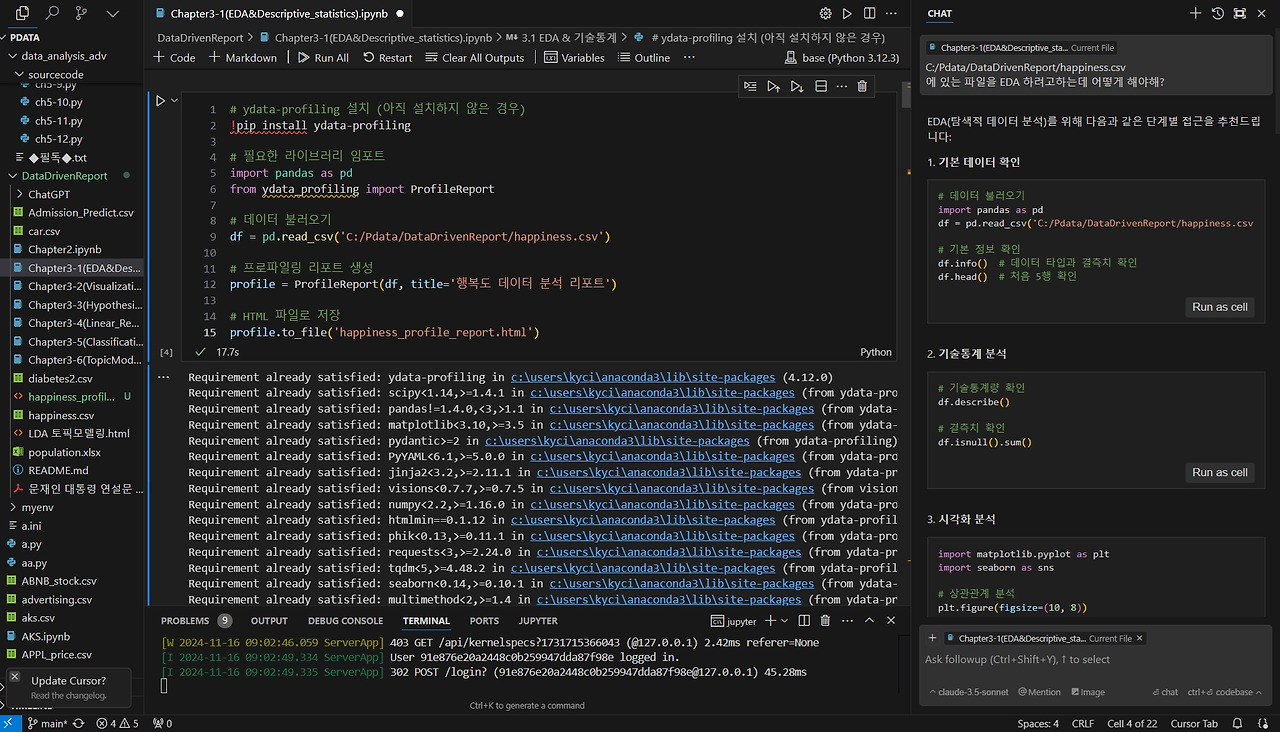Screen dimensions: 1280x732
Task: Restart the notebook kernel
Action: pyautogui.click(x=386, y=57)
